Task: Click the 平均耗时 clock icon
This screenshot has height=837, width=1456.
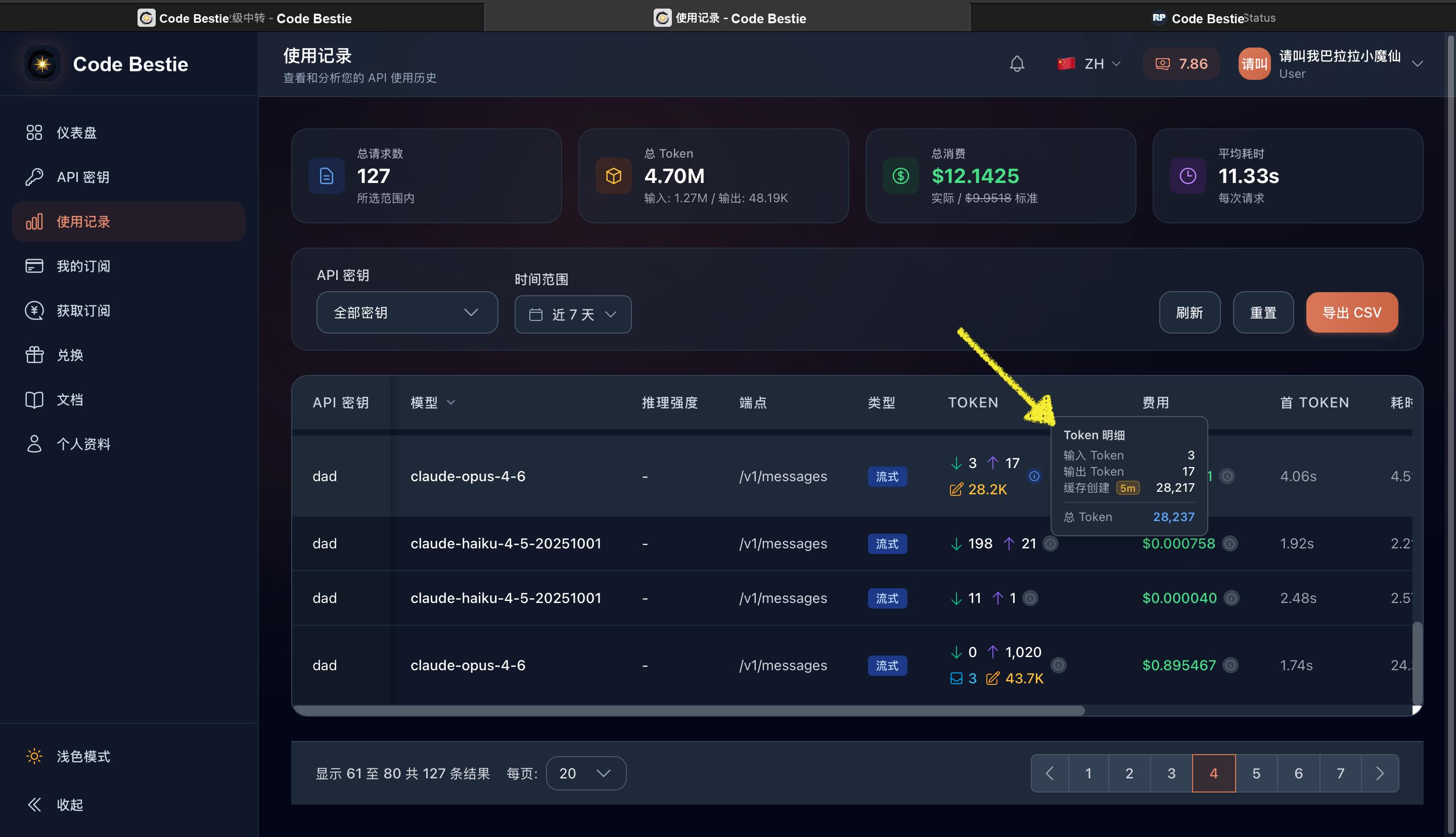Action: click(x=1188, y=176)
